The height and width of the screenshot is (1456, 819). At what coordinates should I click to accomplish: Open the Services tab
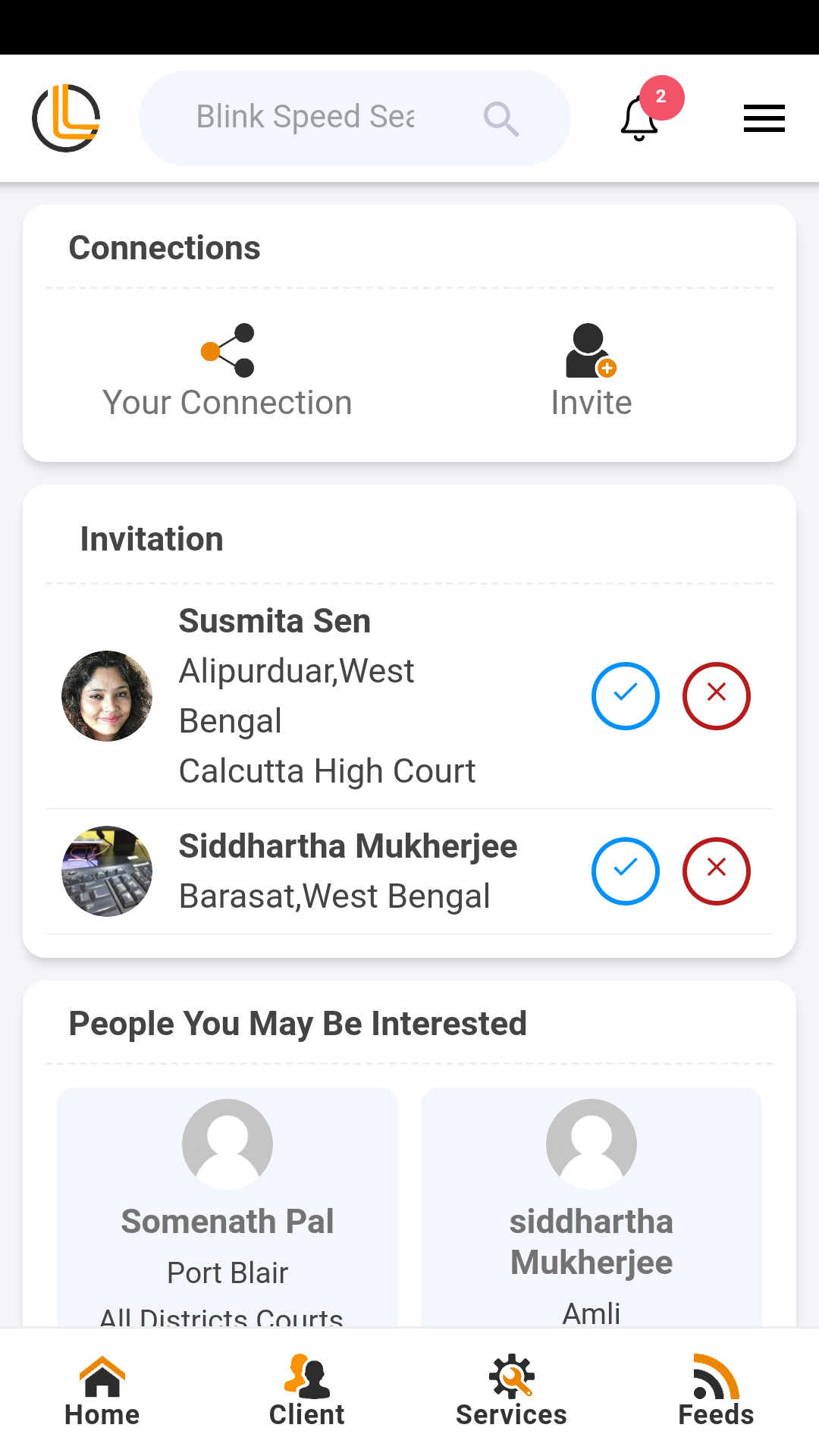coord(512,1391)
